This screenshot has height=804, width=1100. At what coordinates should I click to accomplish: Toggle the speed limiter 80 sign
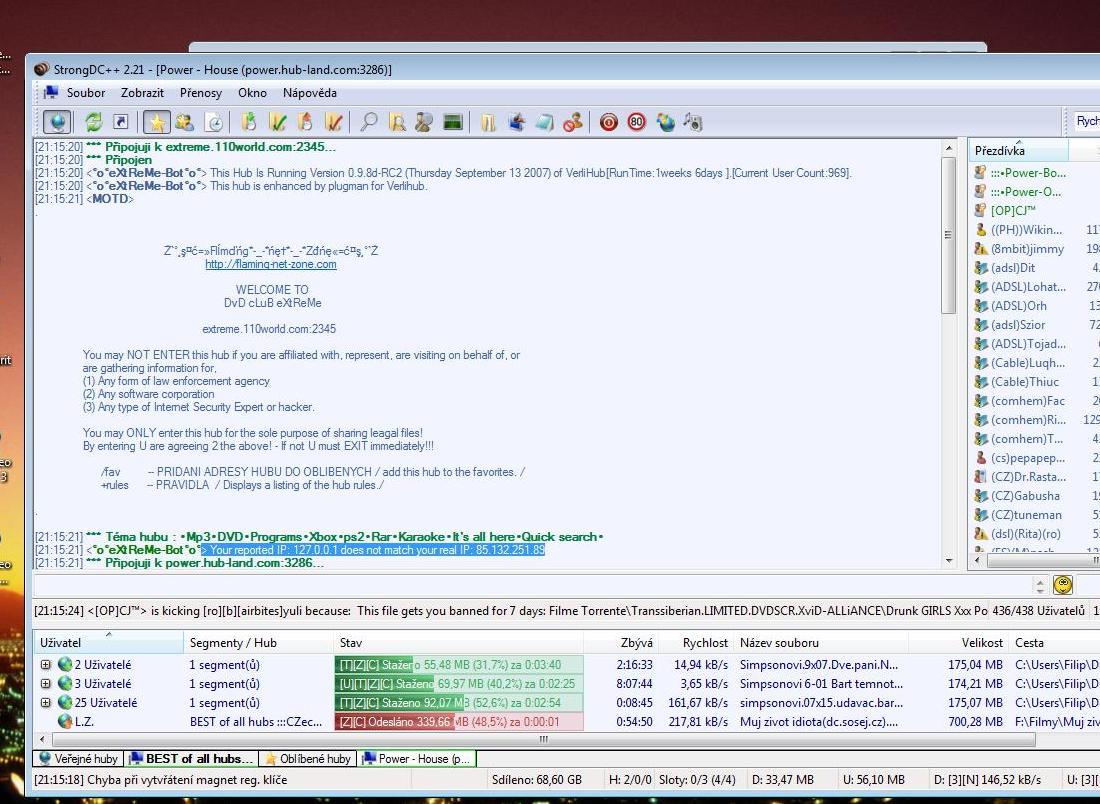click(x=637, y=122)
